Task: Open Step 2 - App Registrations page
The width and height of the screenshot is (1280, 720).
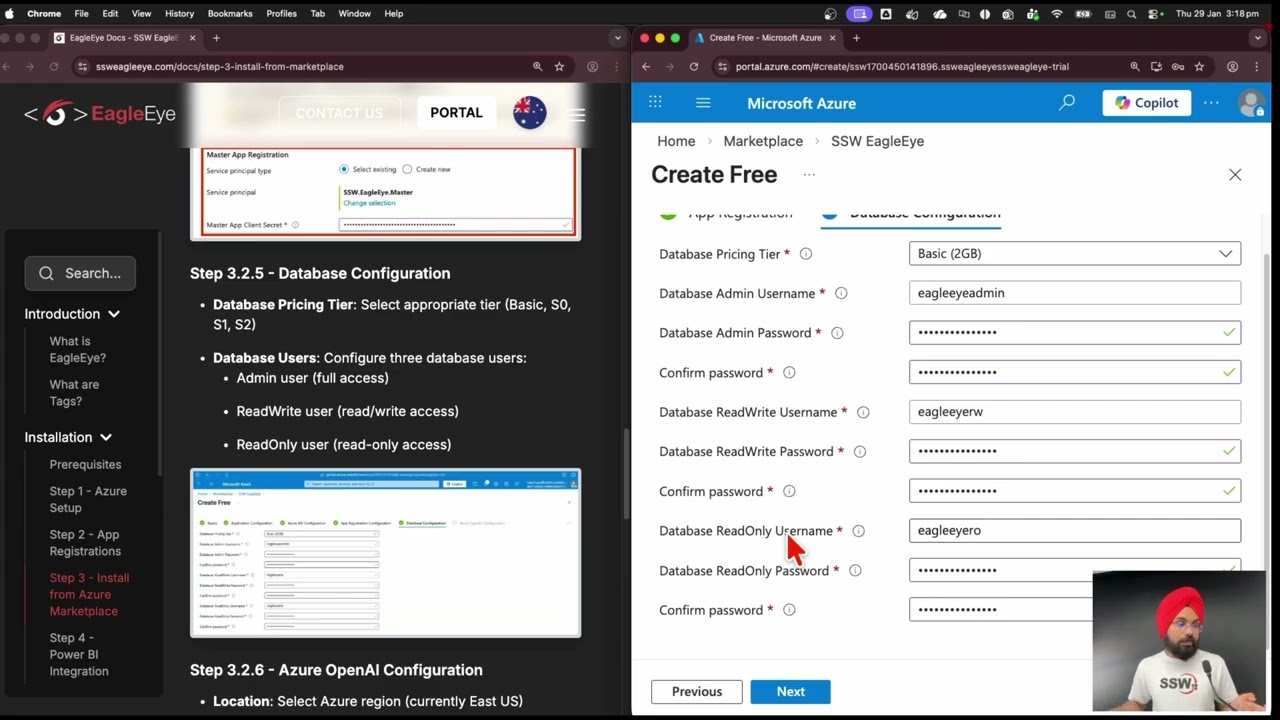Action: pos(85,543)
